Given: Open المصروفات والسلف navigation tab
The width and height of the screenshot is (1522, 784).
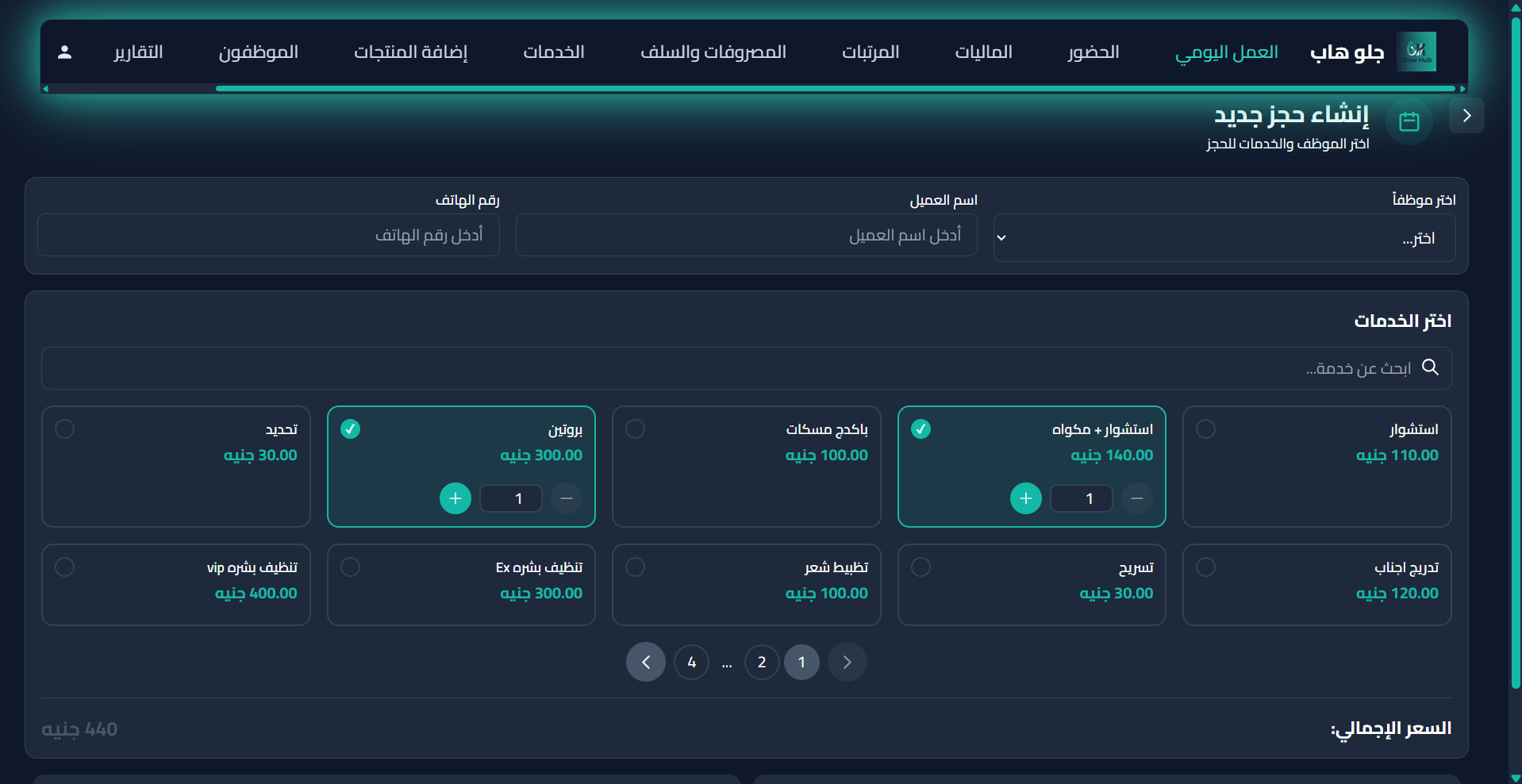Looking at the screenshot, I should (713, 52).
